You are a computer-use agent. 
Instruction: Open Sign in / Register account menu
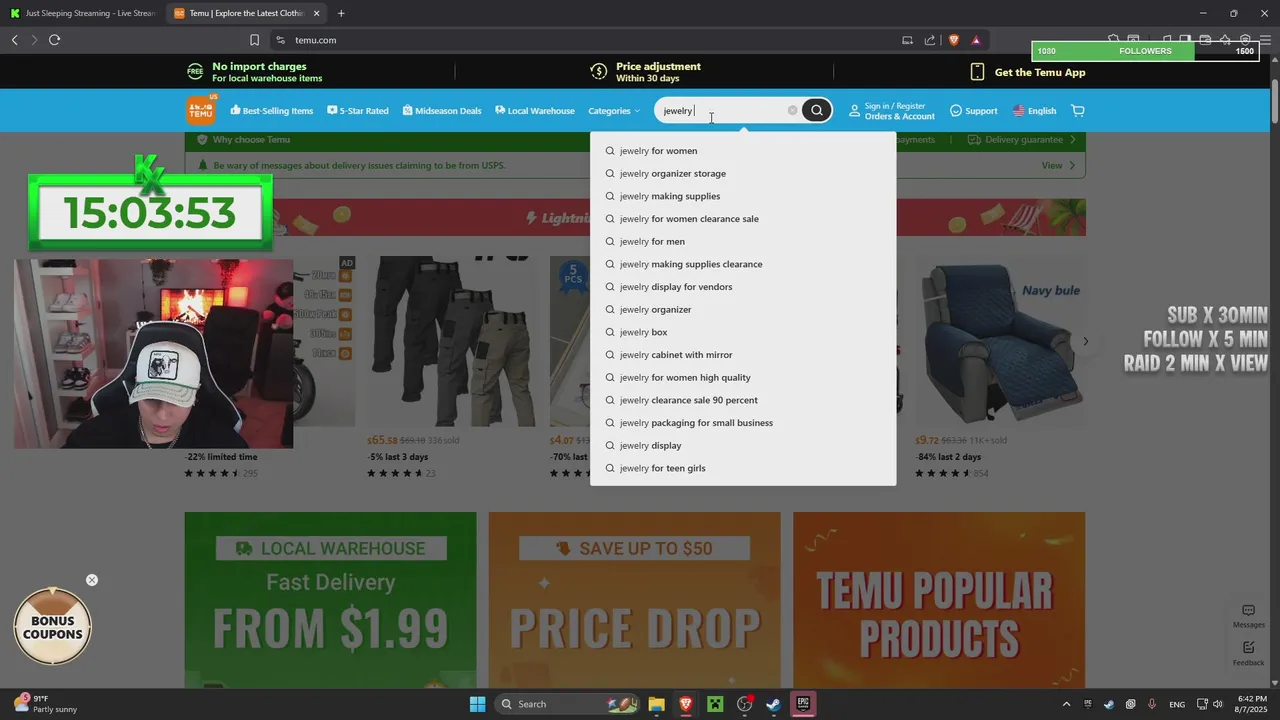pos(891,110)
